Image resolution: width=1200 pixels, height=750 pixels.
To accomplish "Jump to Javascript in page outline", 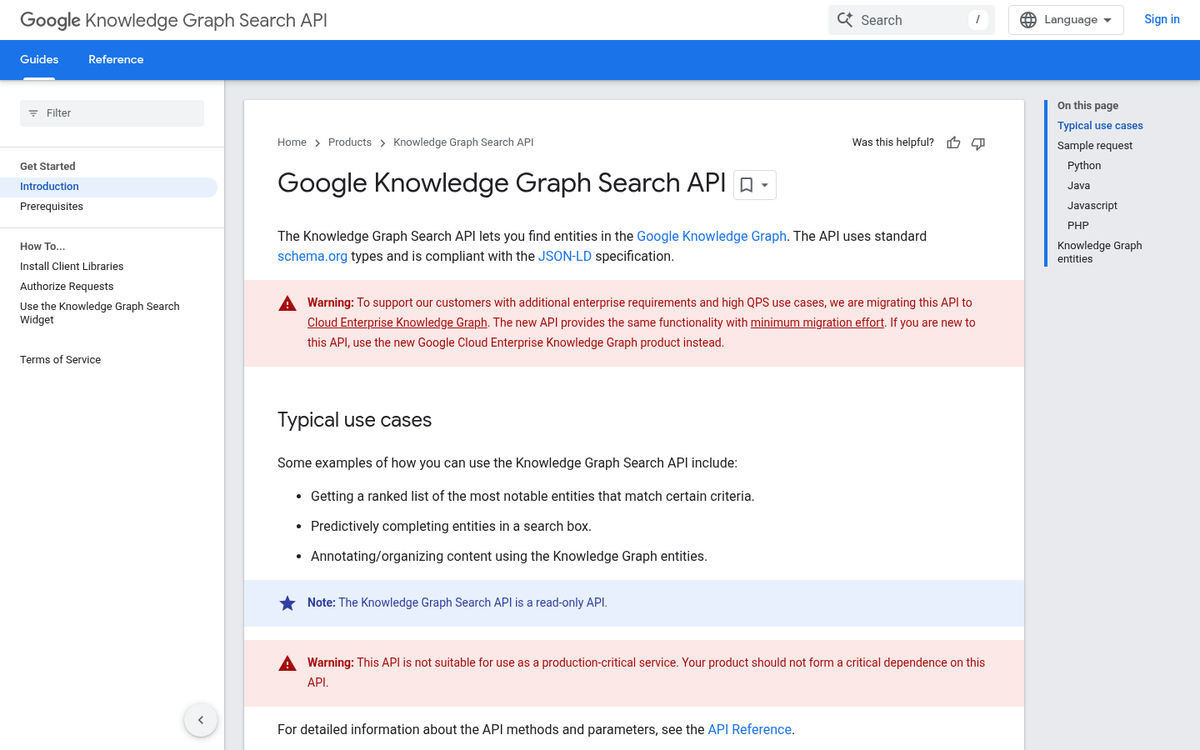I will coord(1092,205).
